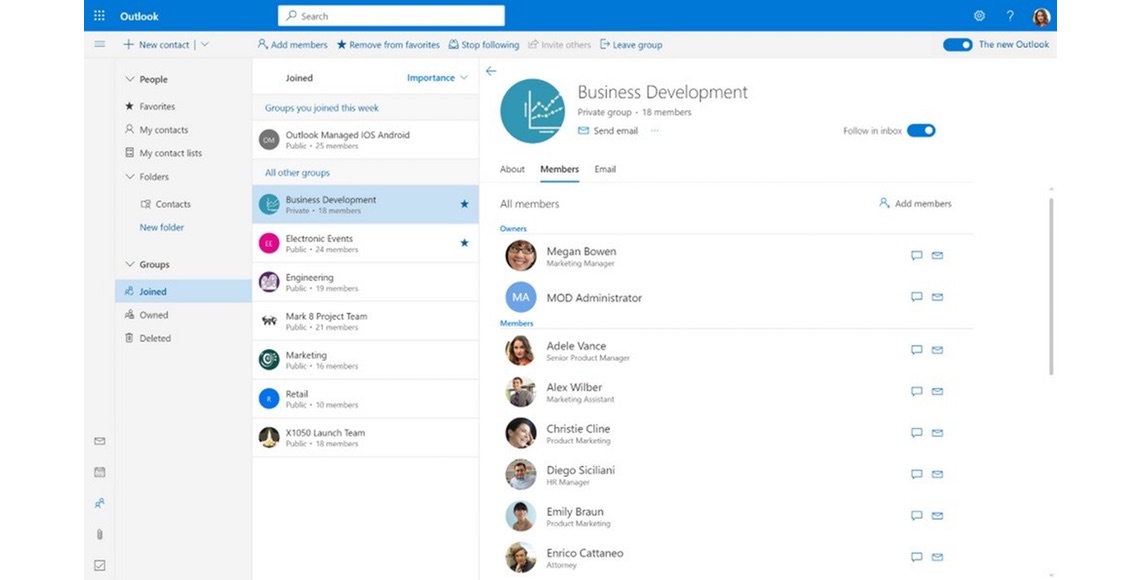Viewport: 1130px width, 580px height.
Task: Expand the New contact dropdown arrow
Action: (205, 45)
